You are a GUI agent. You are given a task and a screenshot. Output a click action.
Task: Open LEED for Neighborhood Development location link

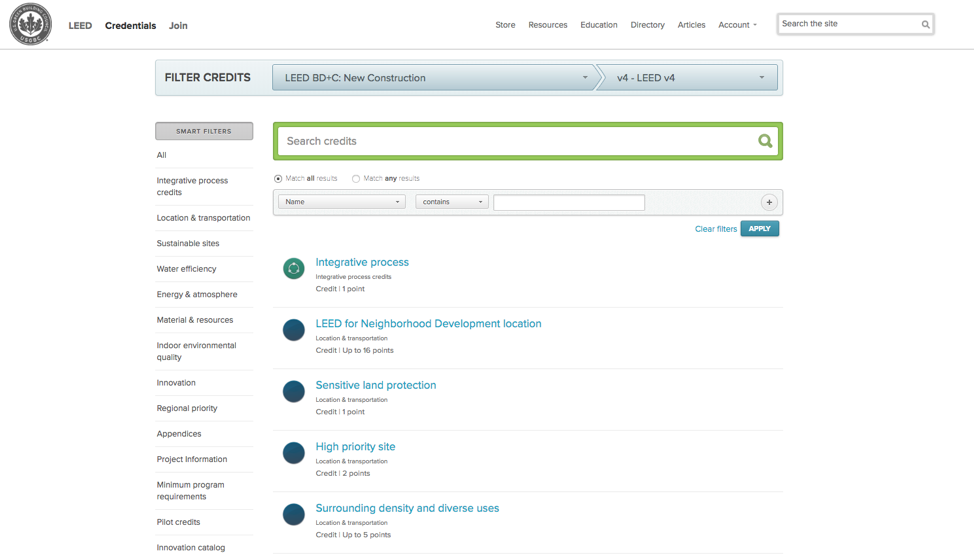coord(429,323)
